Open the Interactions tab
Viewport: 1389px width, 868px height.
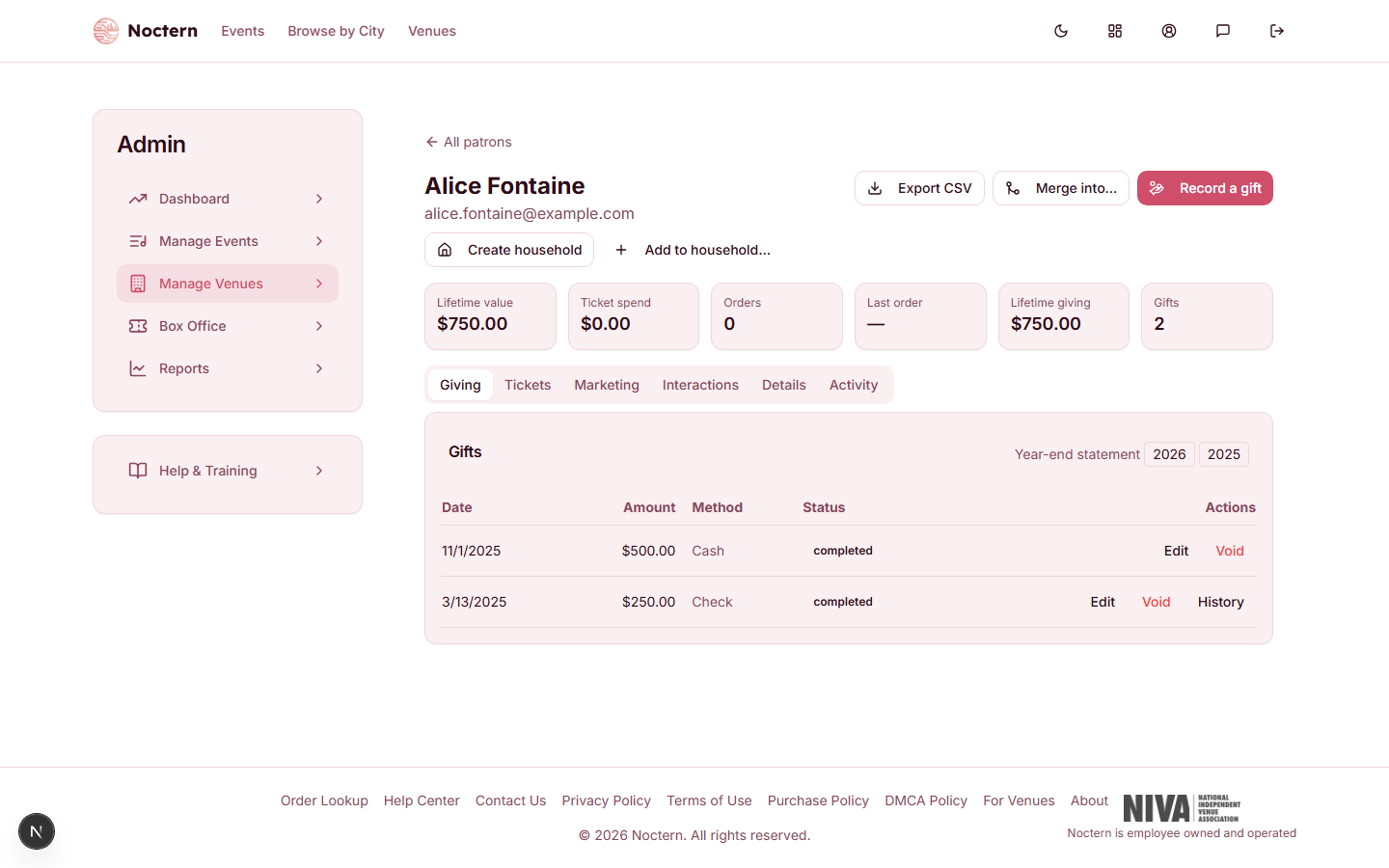pos(700,385)
